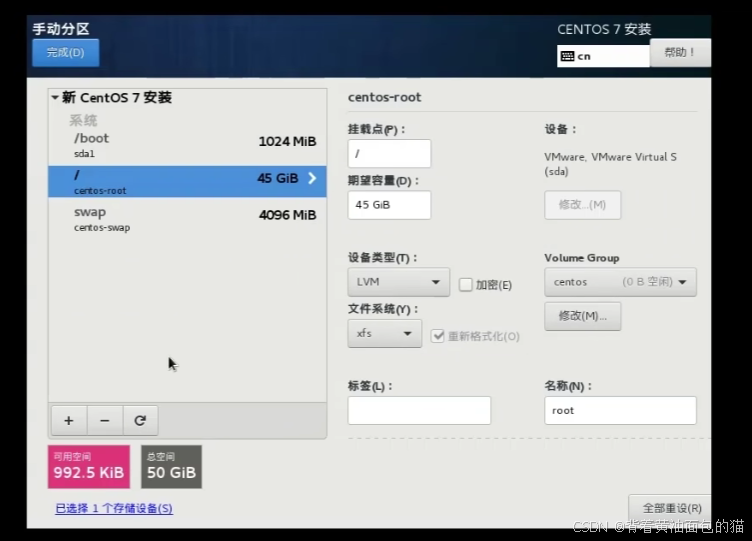Click the 全部重设(R) reset all button
Image resolution: width=752 pixels, height=541 pixels.
pyautogui.click(x=671, y=508)
